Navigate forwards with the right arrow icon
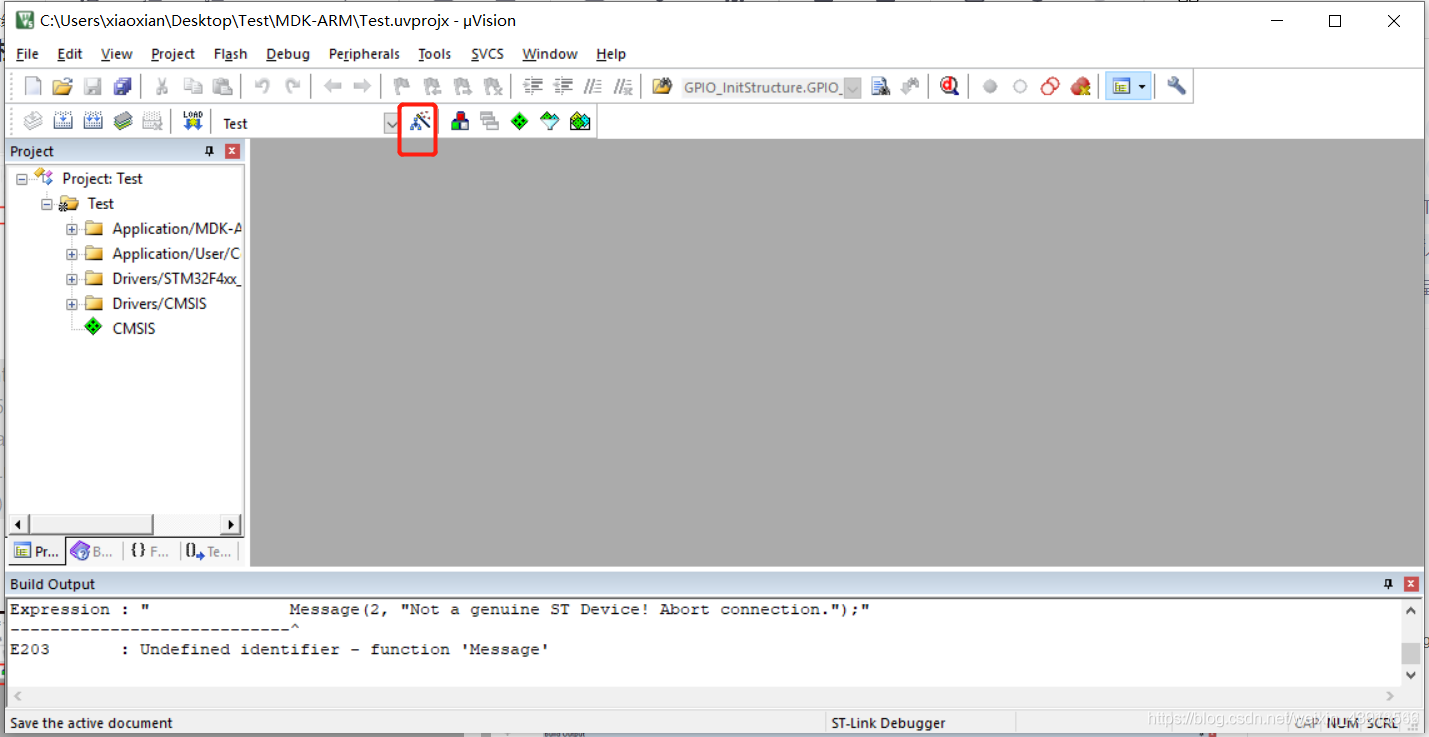Image resolution: width=1429 pixels, height=737 pixels. pyautogui.click(x=362, y=87)
